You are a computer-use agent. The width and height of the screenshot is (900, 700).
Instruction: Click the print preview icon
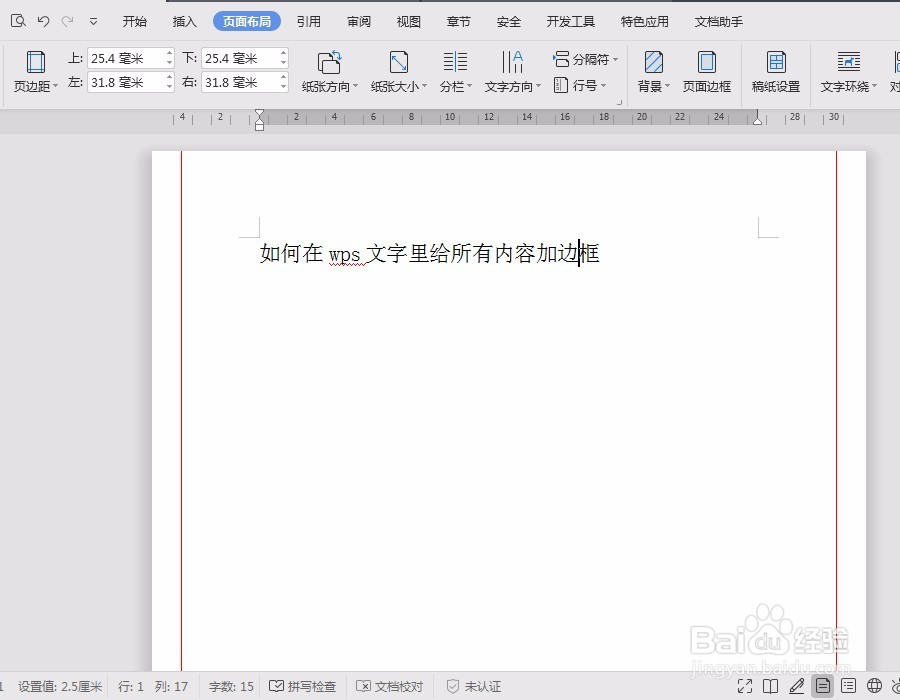[18, 21]
